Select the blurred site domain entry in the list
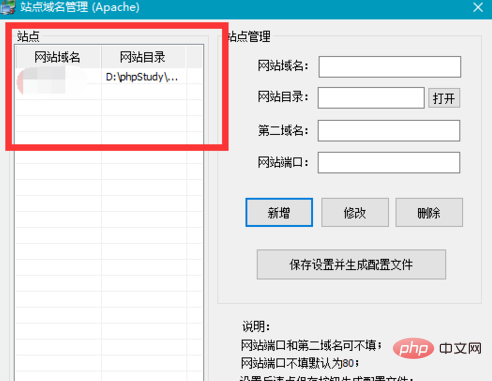 (53, 80)
